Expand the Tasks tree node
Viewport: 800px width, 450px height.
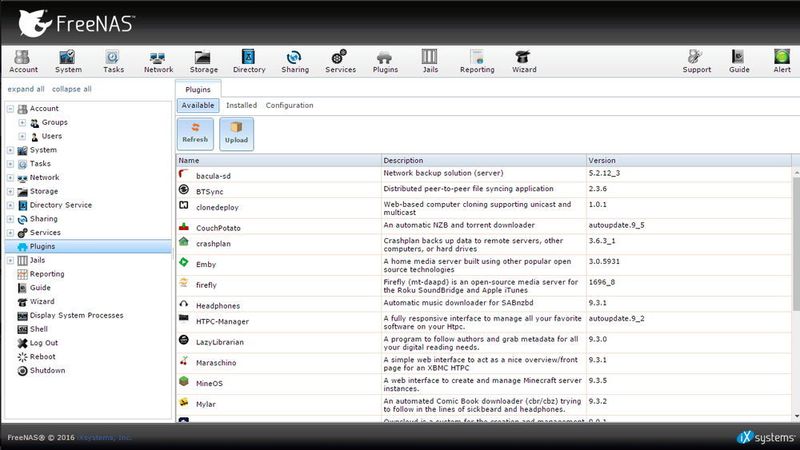tap(10, 164)
